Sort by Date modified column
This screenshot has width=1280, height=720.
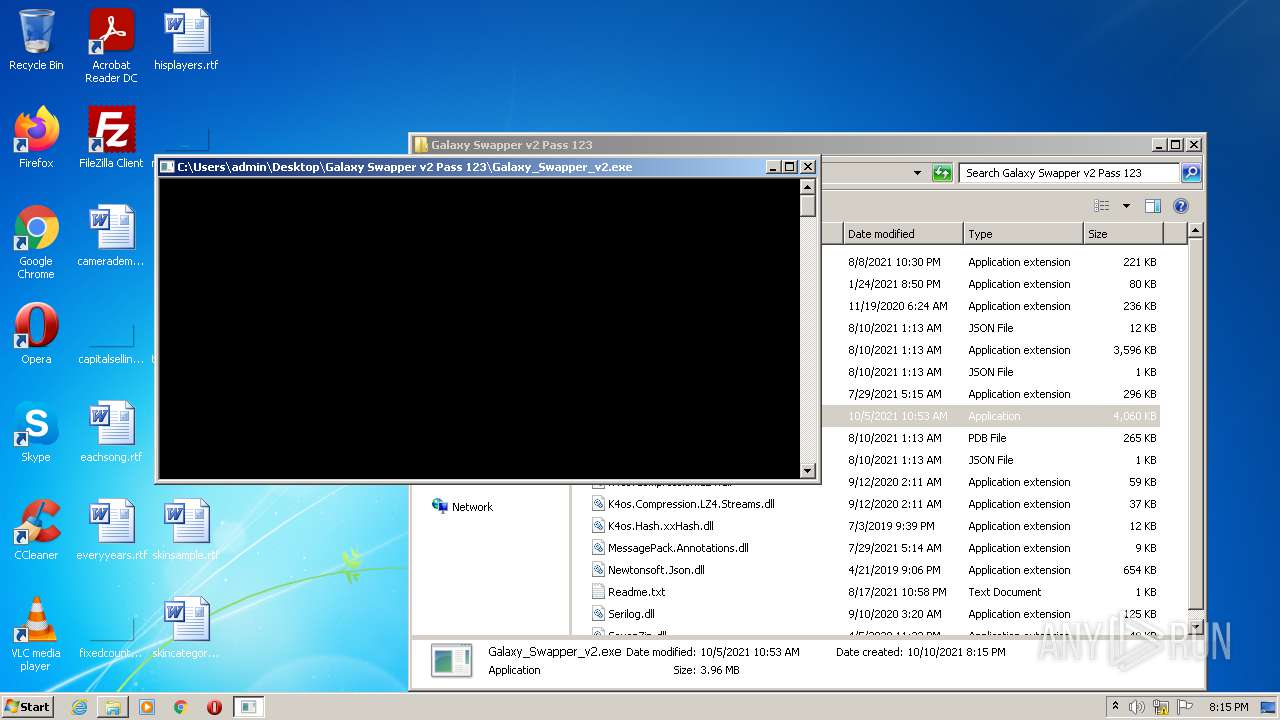(903, 234)
